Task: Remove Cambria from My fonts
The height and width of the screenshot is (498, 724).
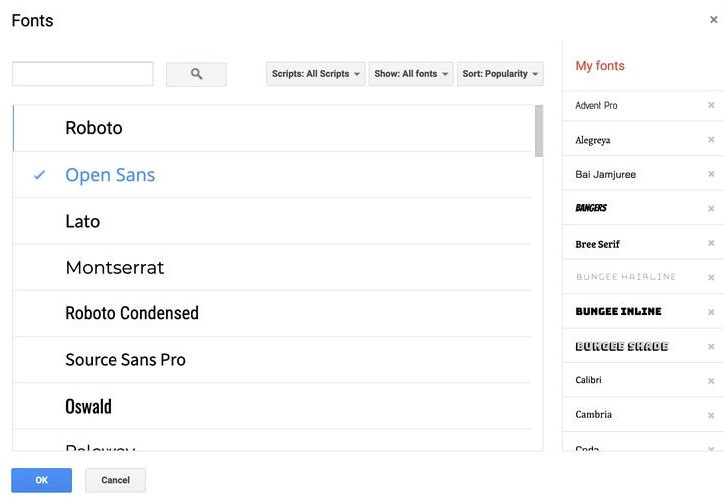Action: (711, 415)
